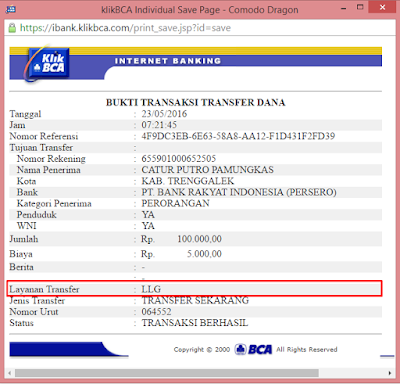The image size is (400, 384).
Task: Click the Jenis Transfer label
Action: click(x=37, y=300)
